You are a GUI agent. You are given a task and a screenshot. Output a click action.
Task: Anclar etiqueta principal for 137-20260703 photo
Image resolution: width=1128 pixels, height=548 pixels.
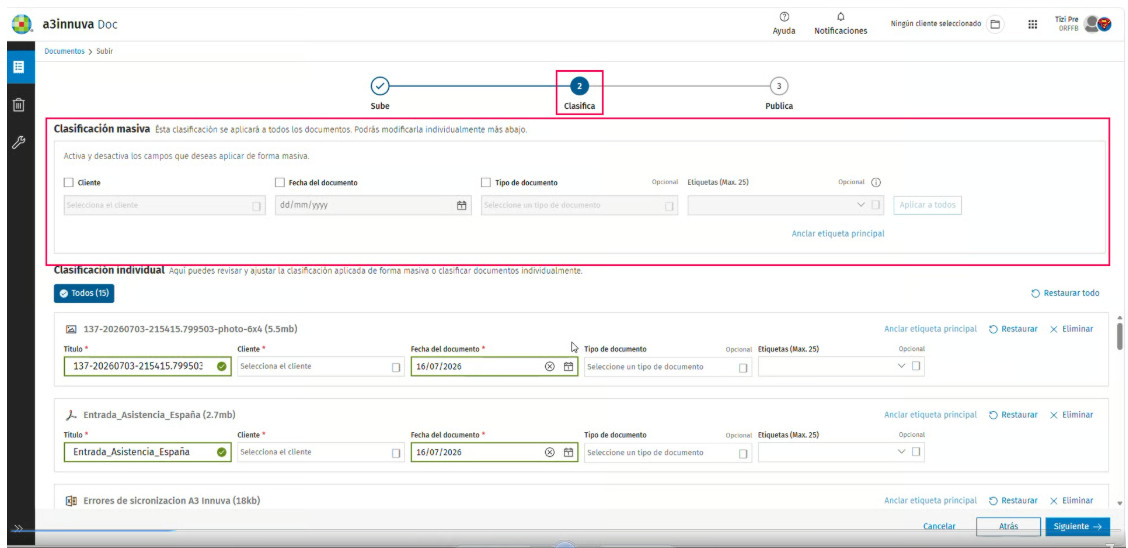930,329
